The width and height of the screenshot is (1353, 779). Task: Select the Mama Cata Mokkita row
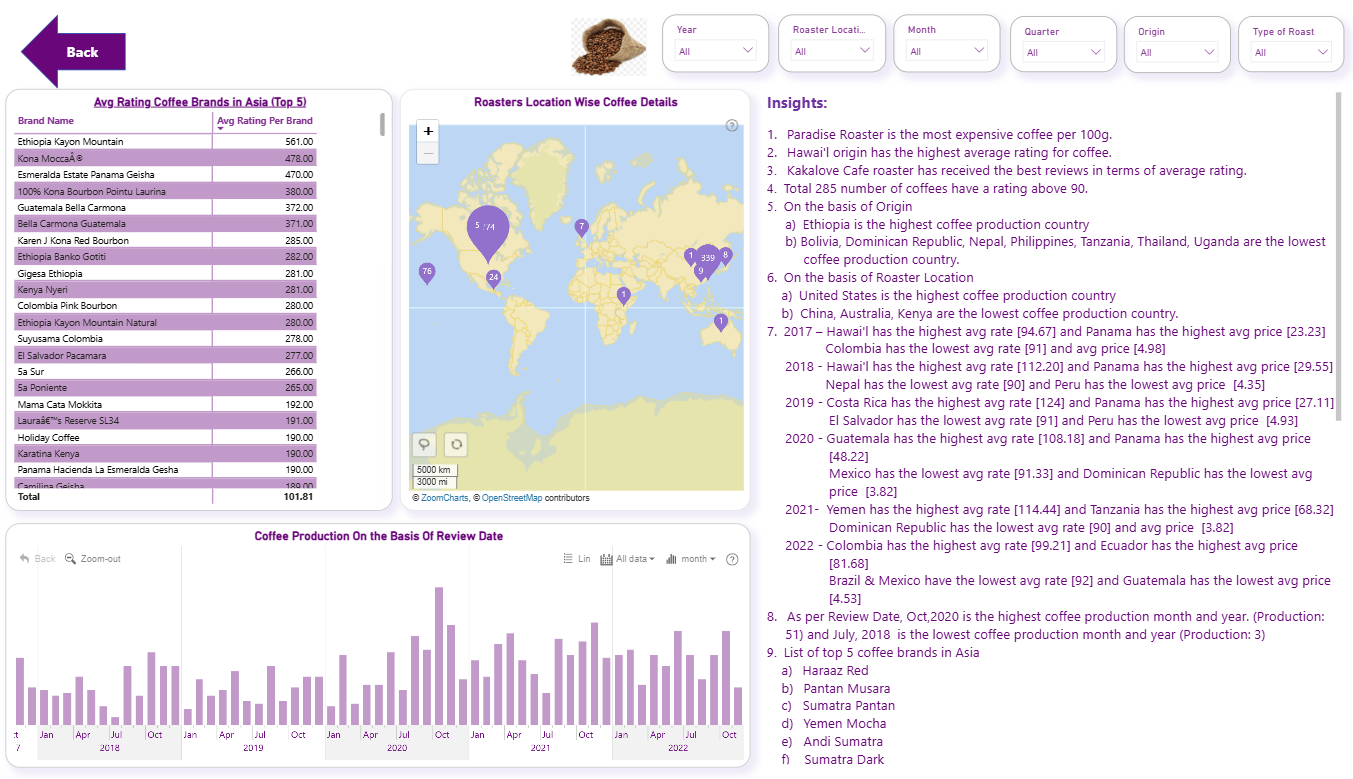(x=166, y=405)
